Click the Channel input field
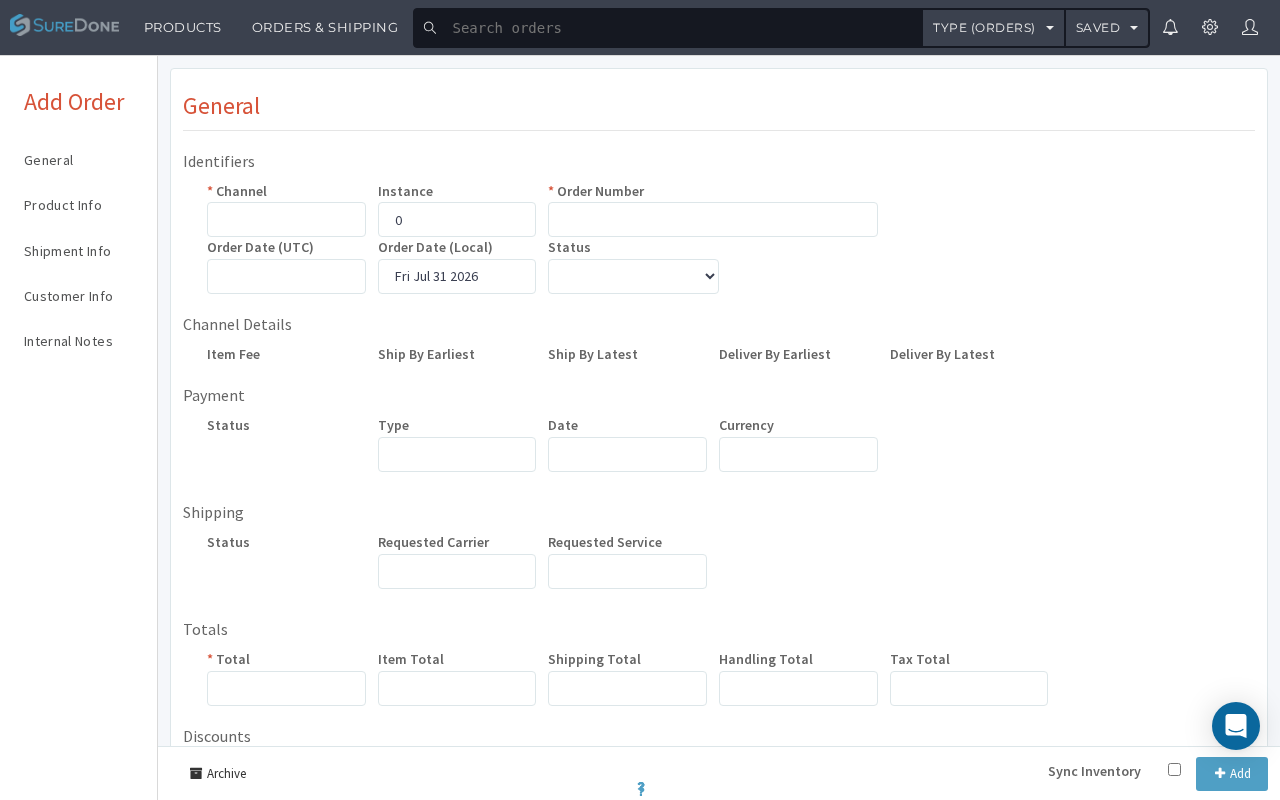 [286, 220]
